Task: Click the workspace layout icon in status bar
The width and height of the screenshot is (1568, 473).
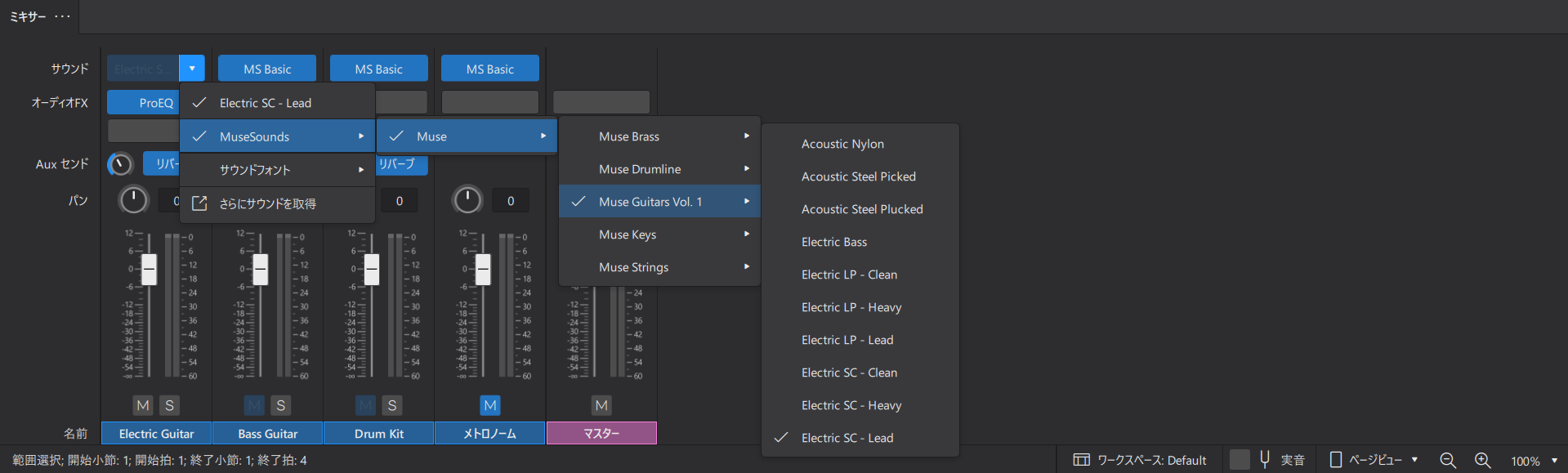Action: (x=1081, y=460)
